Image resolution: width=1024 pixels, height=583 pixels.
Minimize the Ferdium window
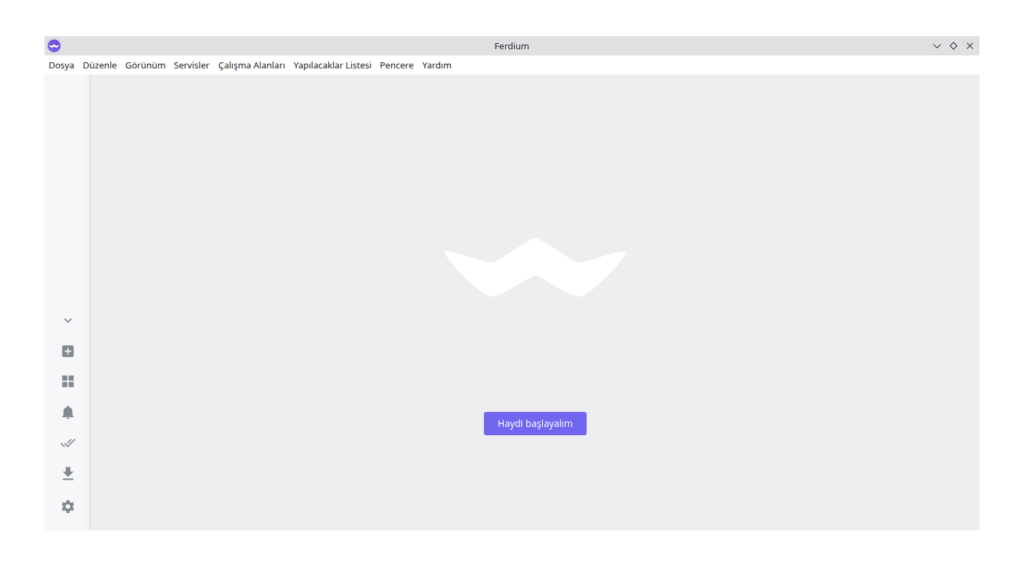point(937,46)
